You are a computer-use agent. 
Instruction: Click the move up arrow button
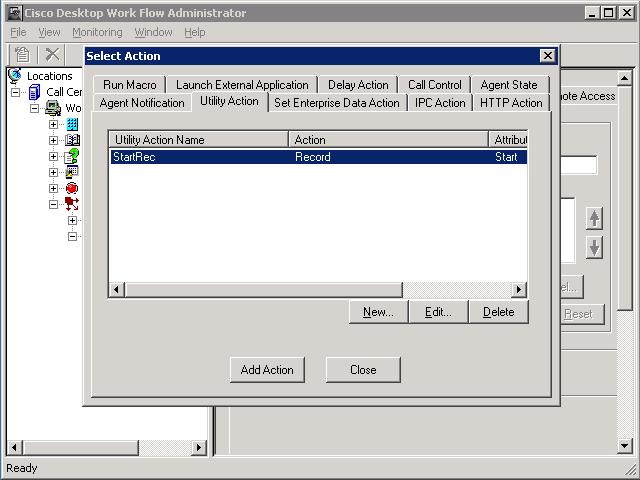[x=594, y=218]
